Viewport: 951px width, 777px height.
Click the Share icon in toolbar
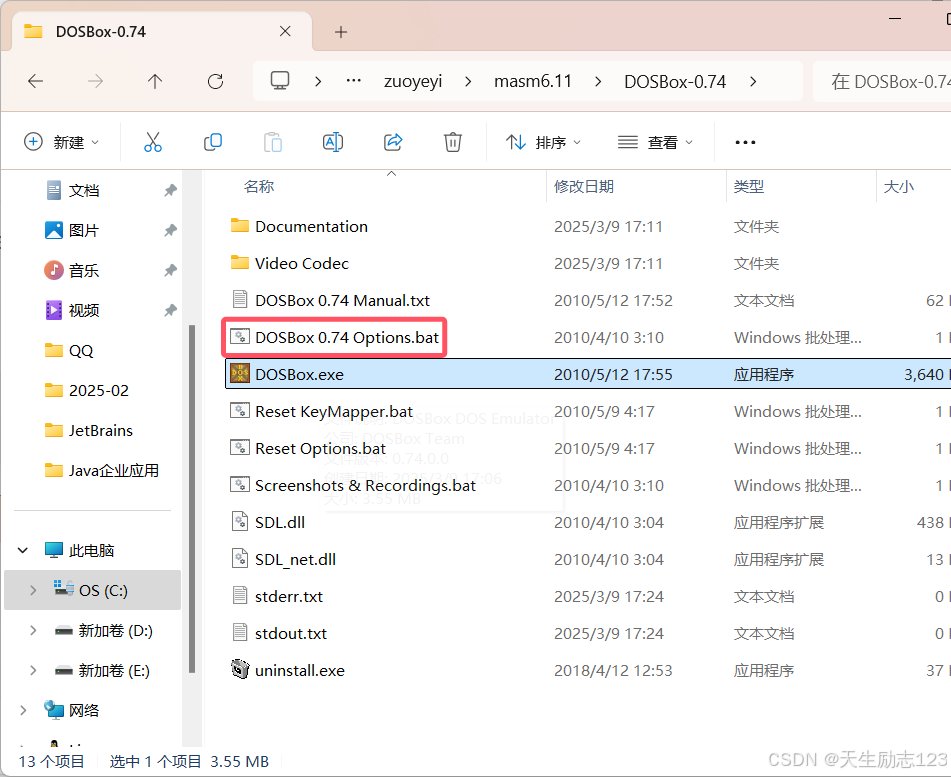coord(393,142)
